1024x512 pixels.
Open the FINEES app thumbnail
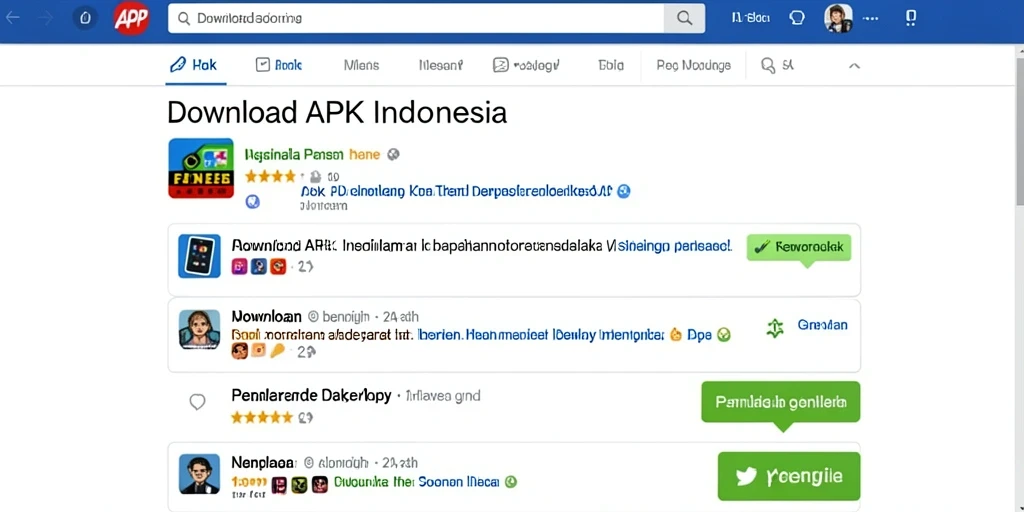coord(201,168)
